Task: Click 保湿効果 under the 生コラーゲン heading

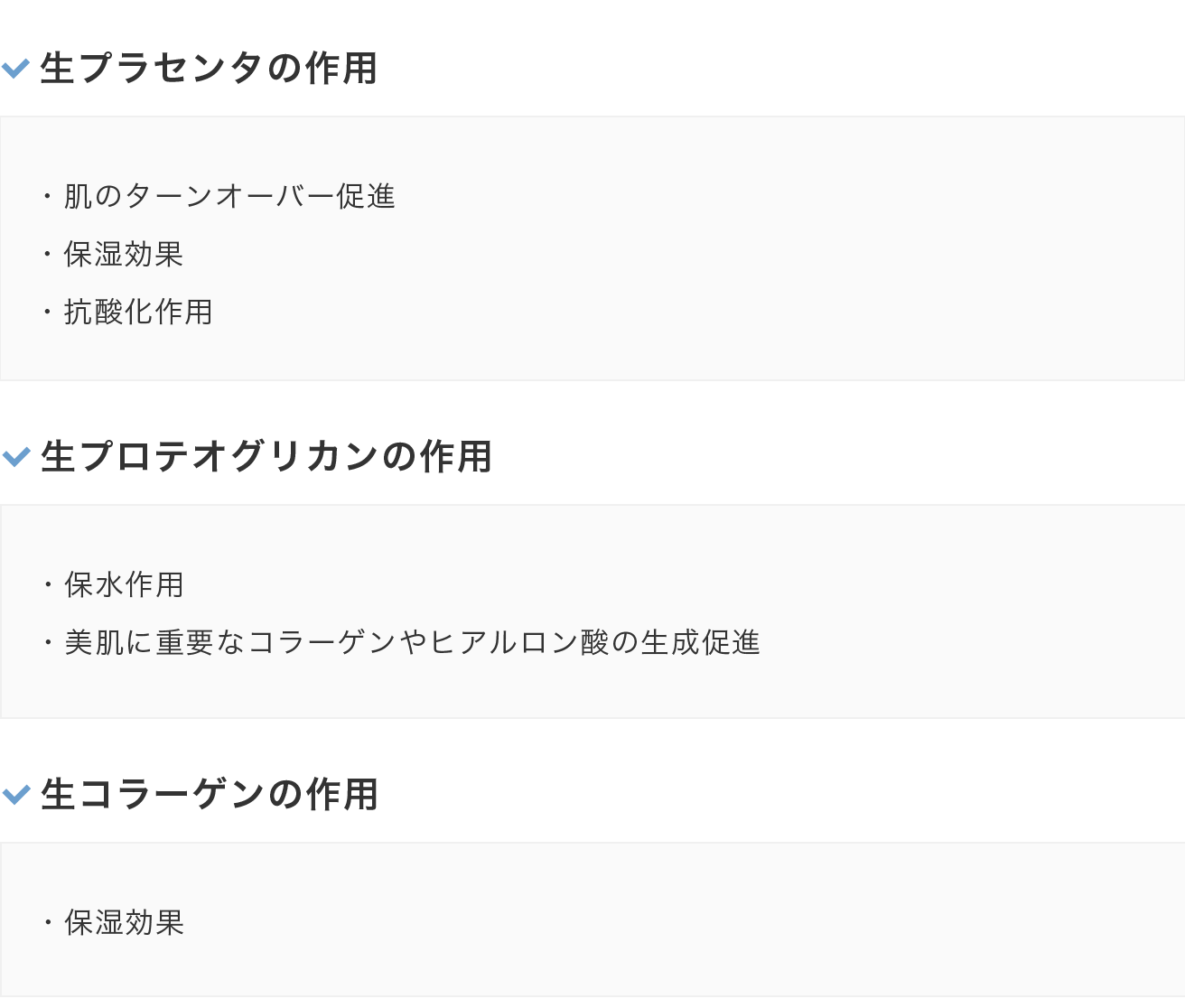Action: pyautogui.click(x=124, y=922)
